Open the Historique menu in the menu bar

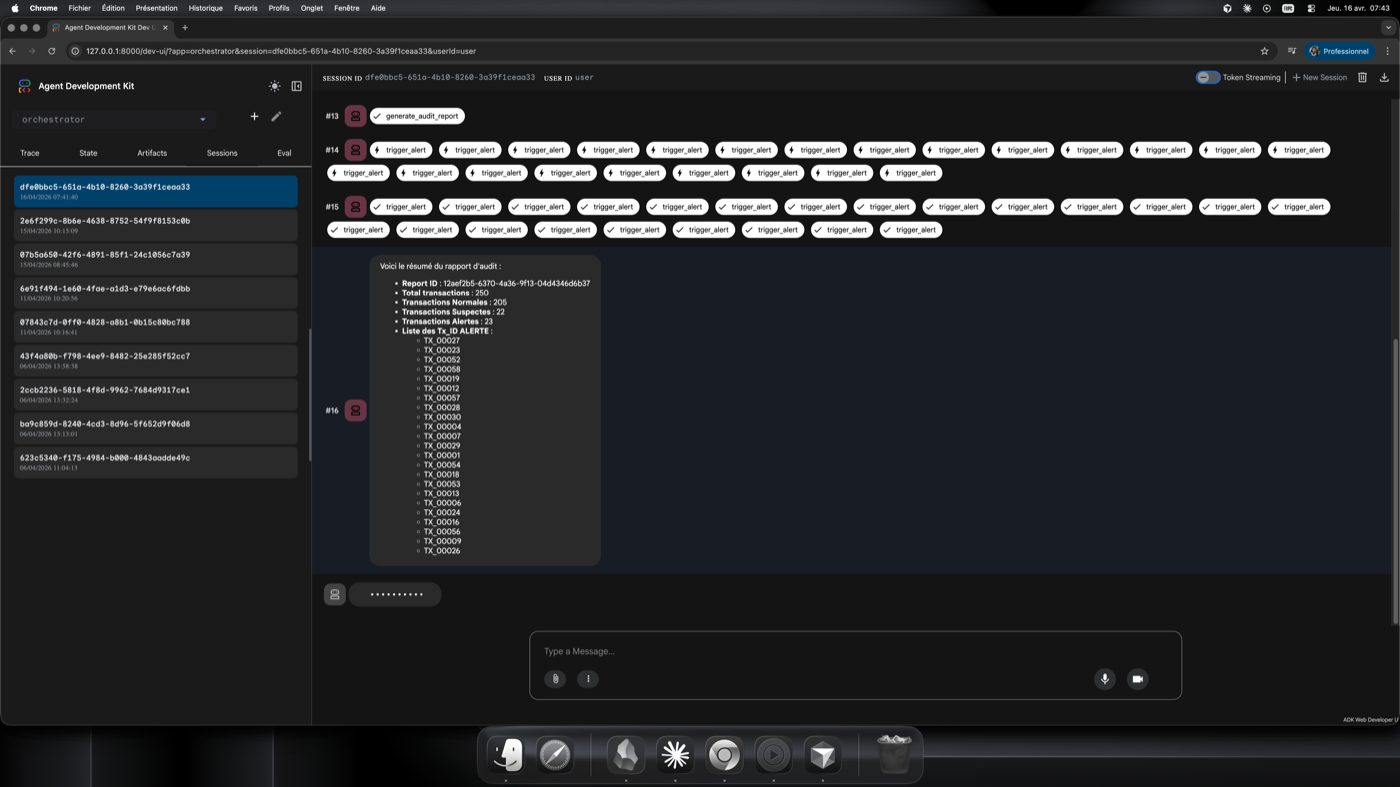206,8
